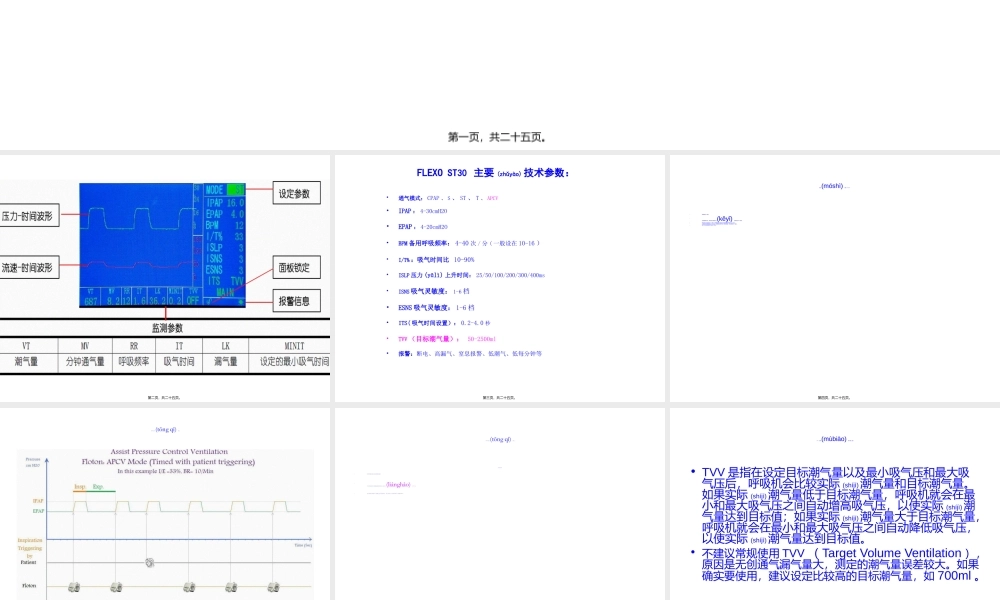
Task: Click a patient trigger icon on the Floton timeline
Action: click(x=73, y=587)
